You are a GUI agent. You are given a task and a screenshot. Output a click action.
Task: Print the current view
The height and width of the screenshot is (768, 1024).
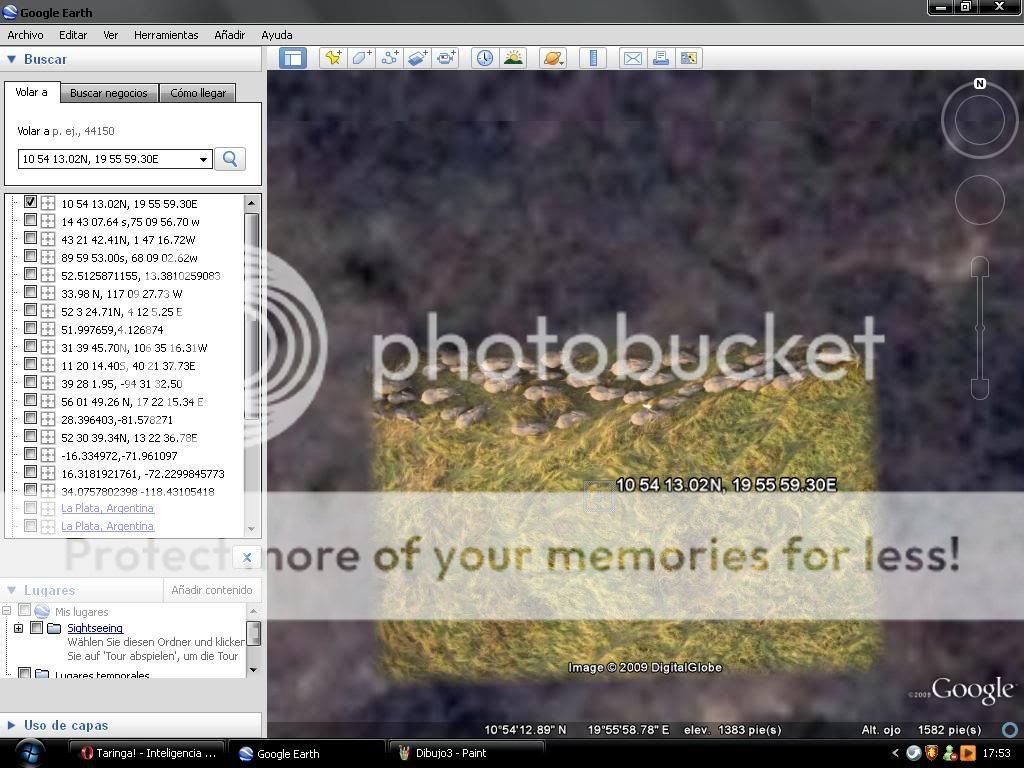pyautogui.click(x=660, y=58)
